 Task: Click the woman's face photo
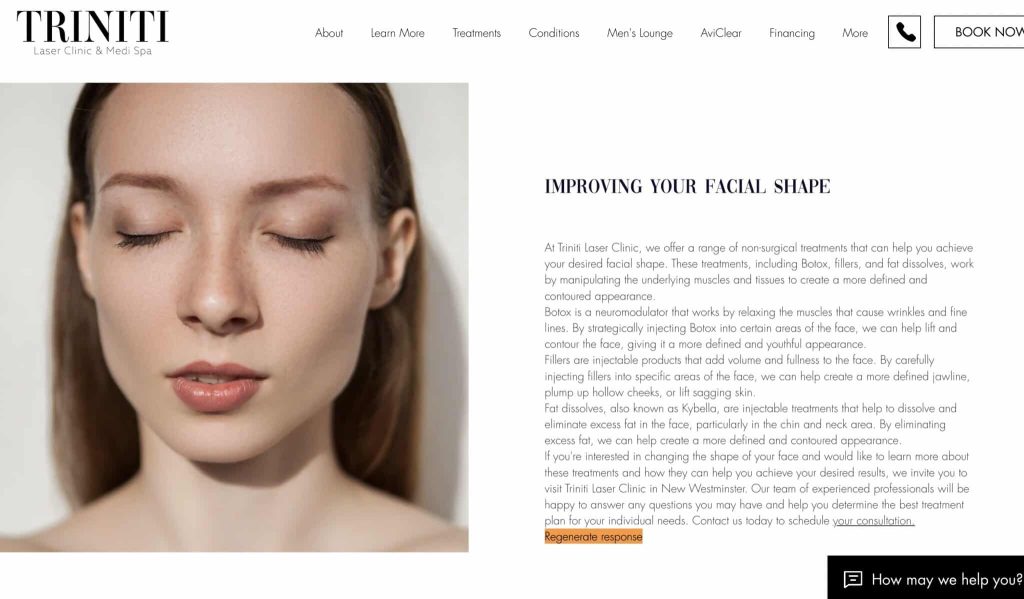click(x=234, y=317)
